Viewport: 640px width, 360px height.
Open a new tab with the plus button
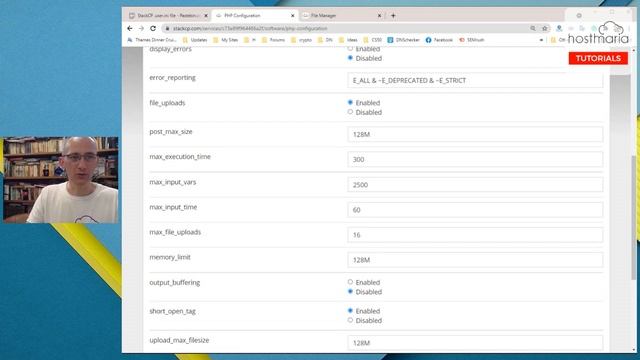tap(393, 16)
